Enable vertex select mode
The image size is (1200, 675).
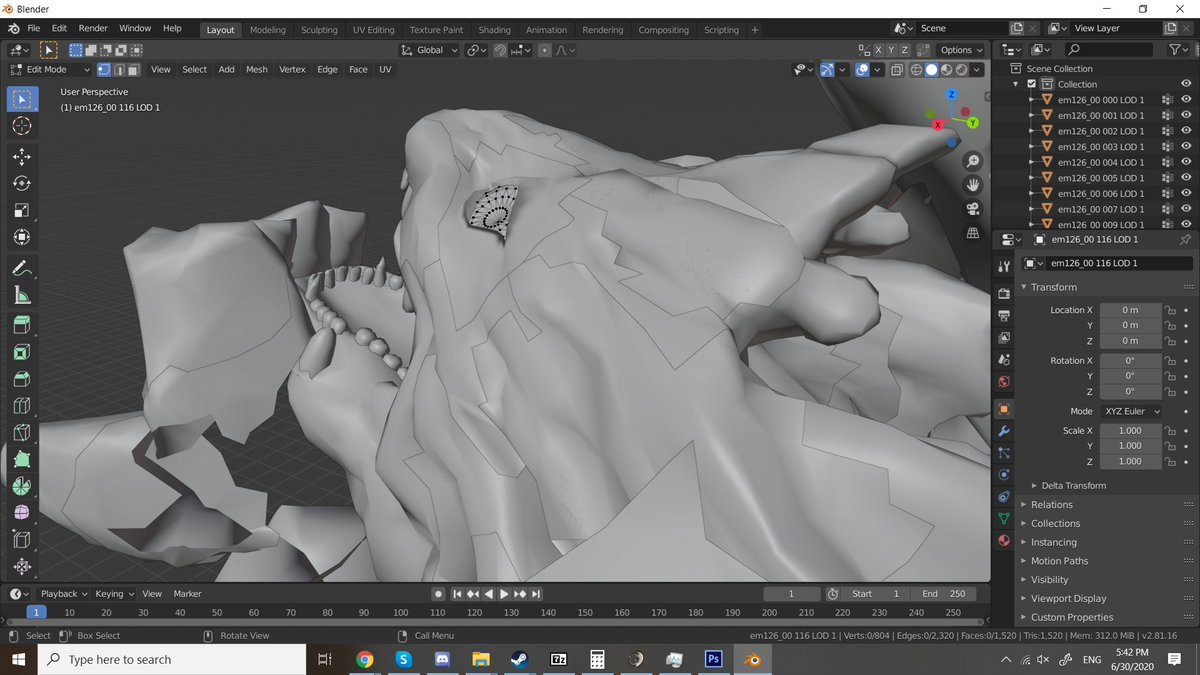(104, 69)
